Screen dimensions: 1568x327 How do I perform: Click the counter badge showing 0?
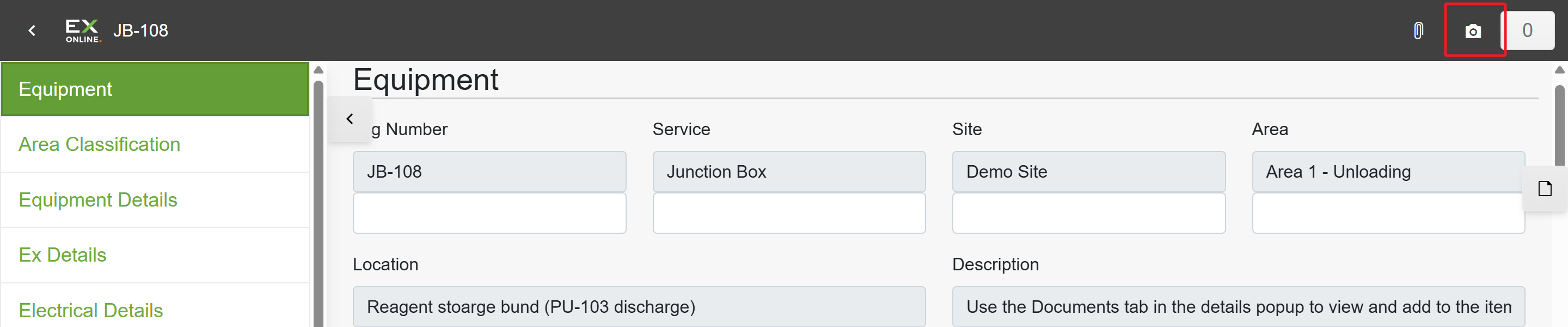coord(1527,31)
